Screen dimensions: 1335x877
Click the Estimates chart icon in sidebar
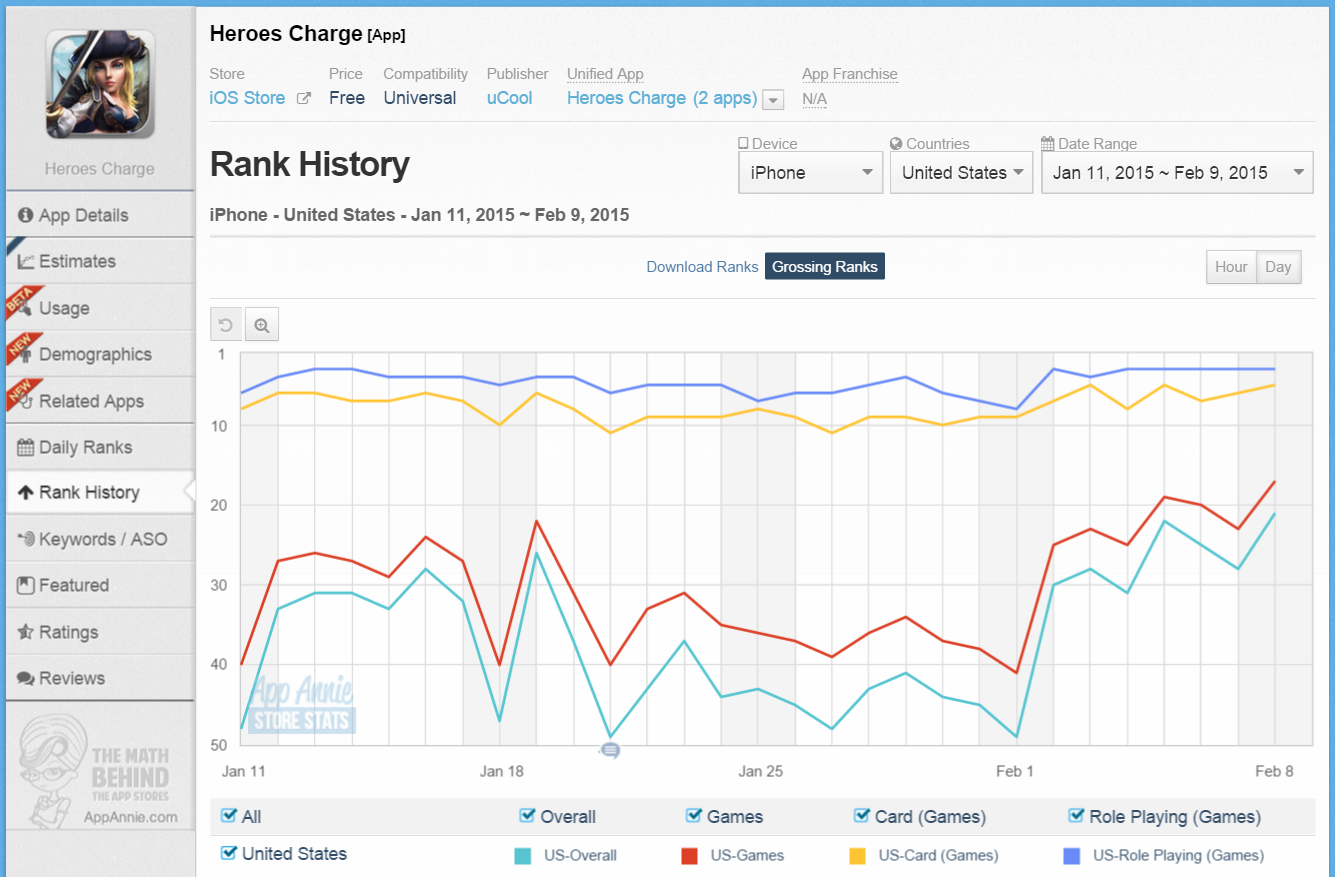coord(26,262)
